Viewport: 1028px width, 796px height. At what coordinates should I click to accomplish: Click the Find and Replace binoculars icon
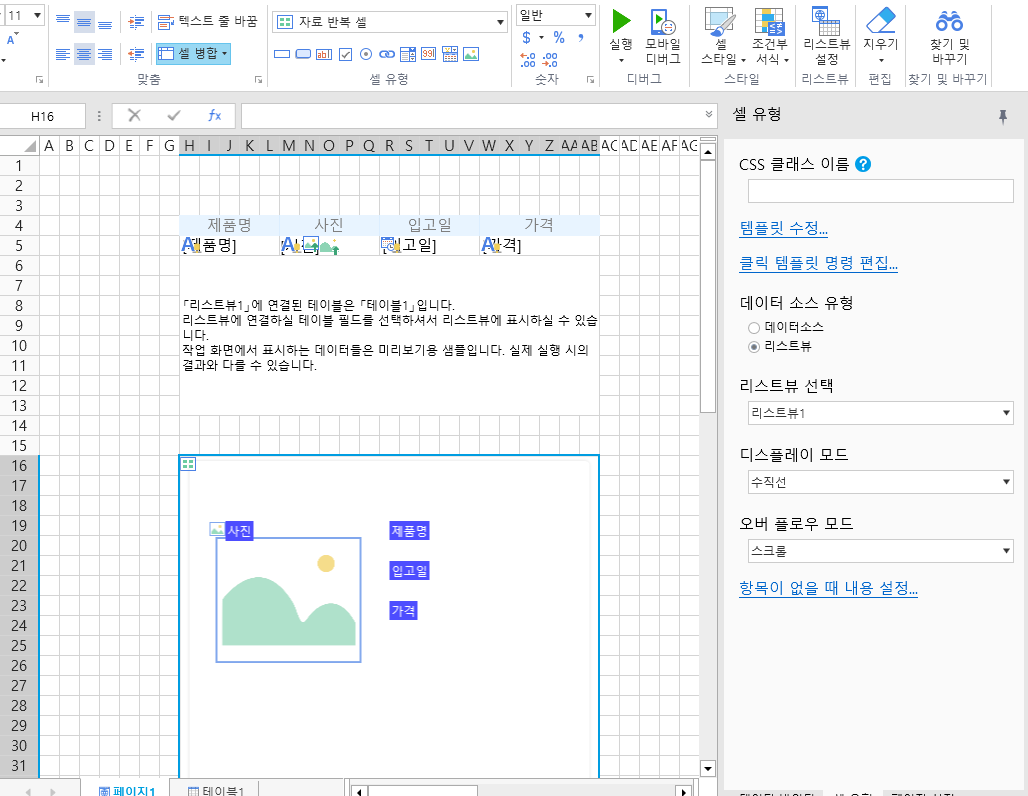point(948,21)
